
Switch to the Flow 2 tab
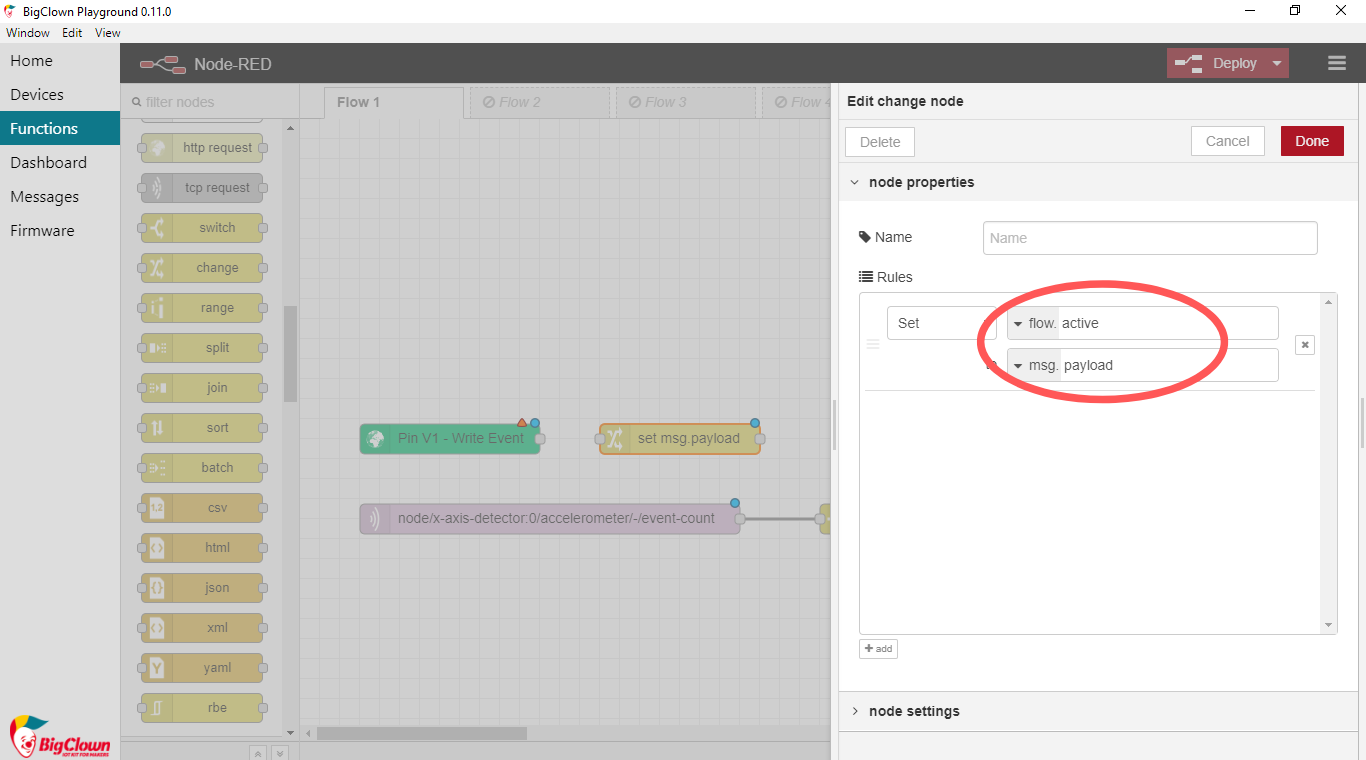[x=540, y=103]
